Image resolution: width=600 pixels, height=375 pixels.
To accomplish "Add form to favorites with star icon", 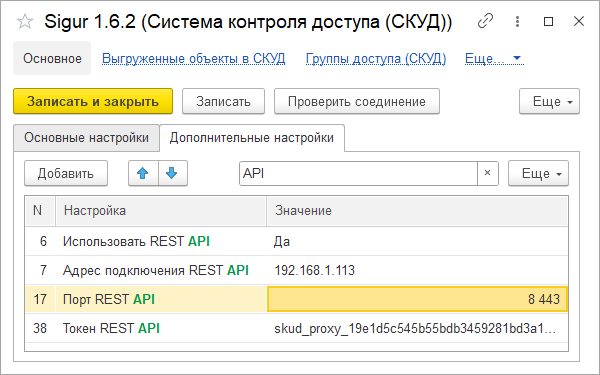I will pos(25,21).
